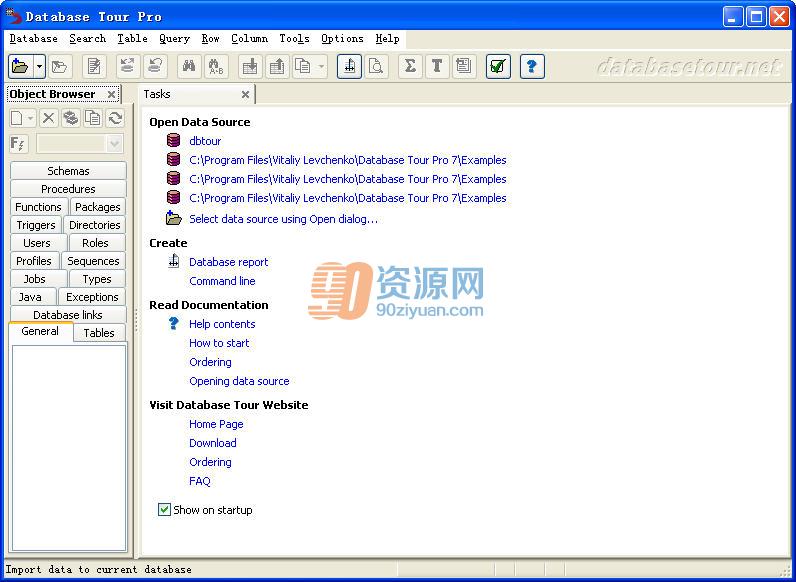Click the green checkmark Tasks icon
The image size is (796, 582).
(498, 66)
